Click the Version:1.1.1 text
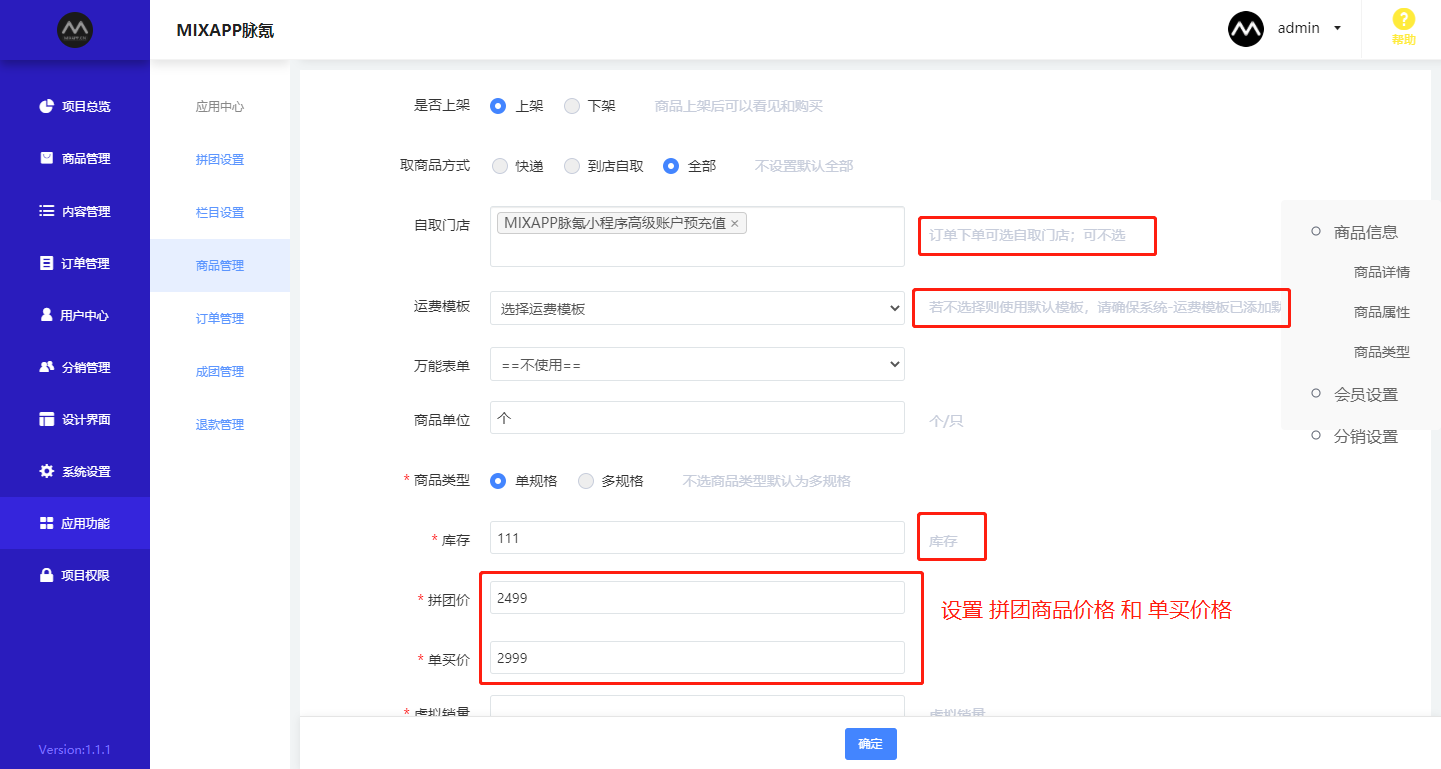Viewport: 1441px width, 769px height. click(x=75, y=749)
